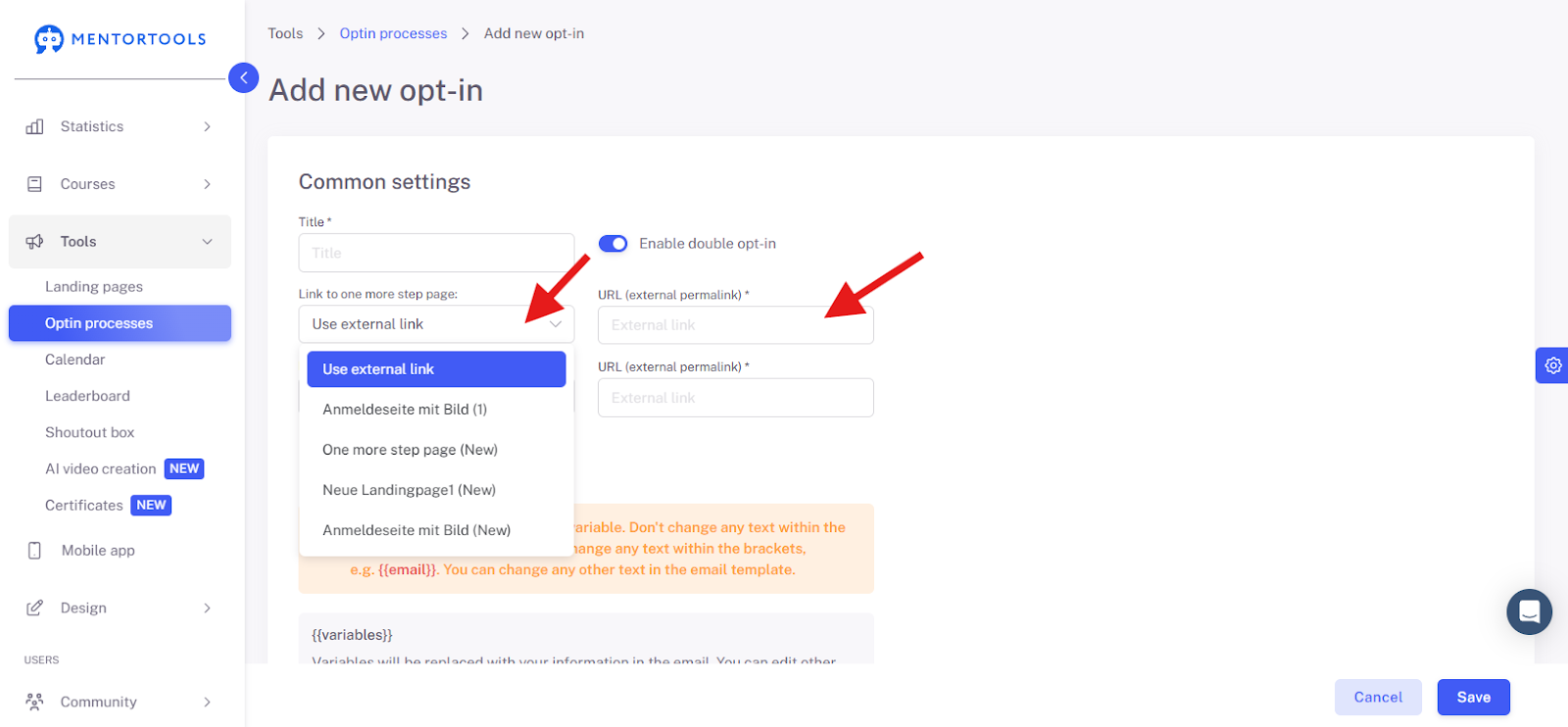Toggle Enable double opt-in switch

coord(613,244)
